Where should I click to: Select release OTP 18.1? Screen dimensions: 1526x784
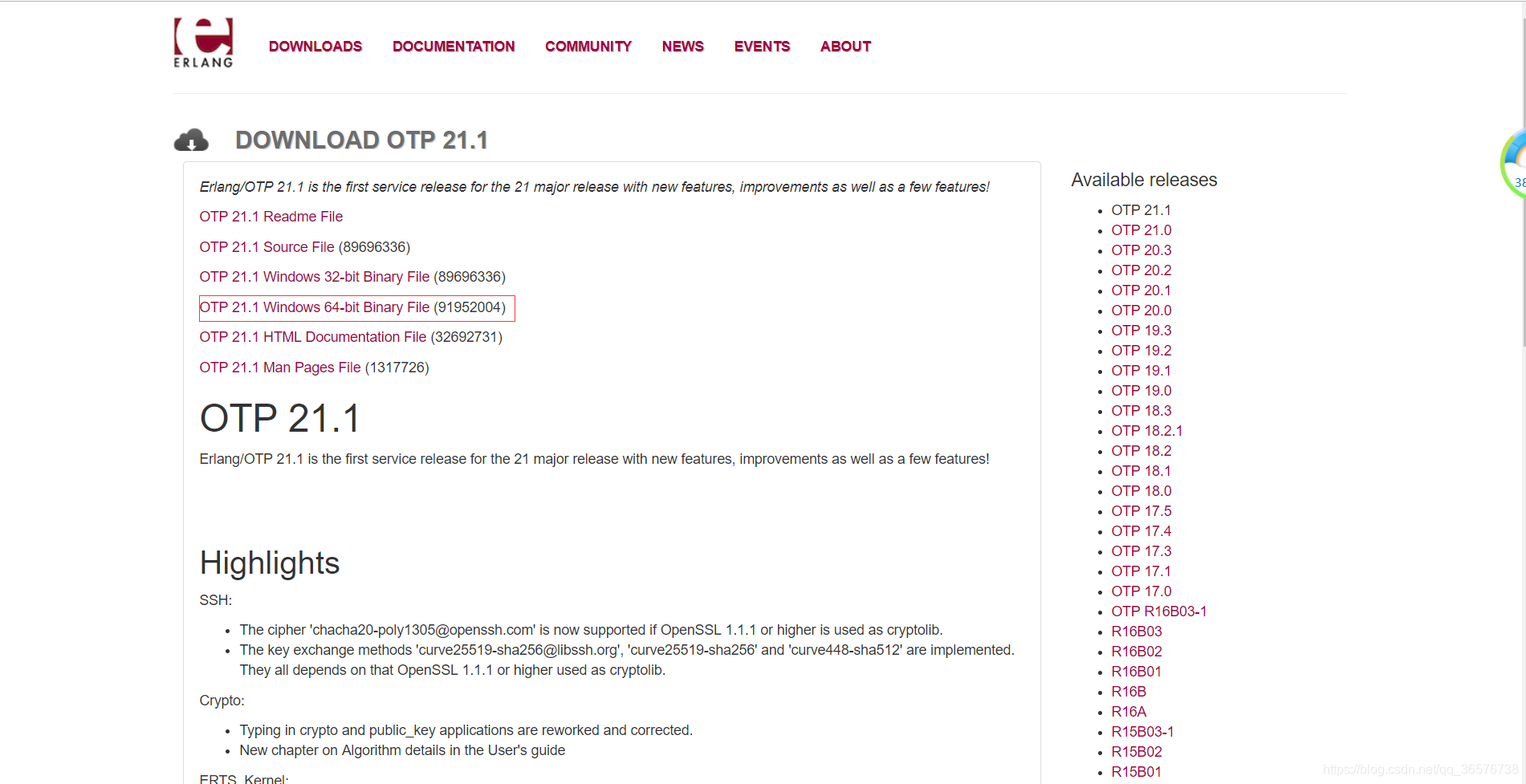point(1141,471)
